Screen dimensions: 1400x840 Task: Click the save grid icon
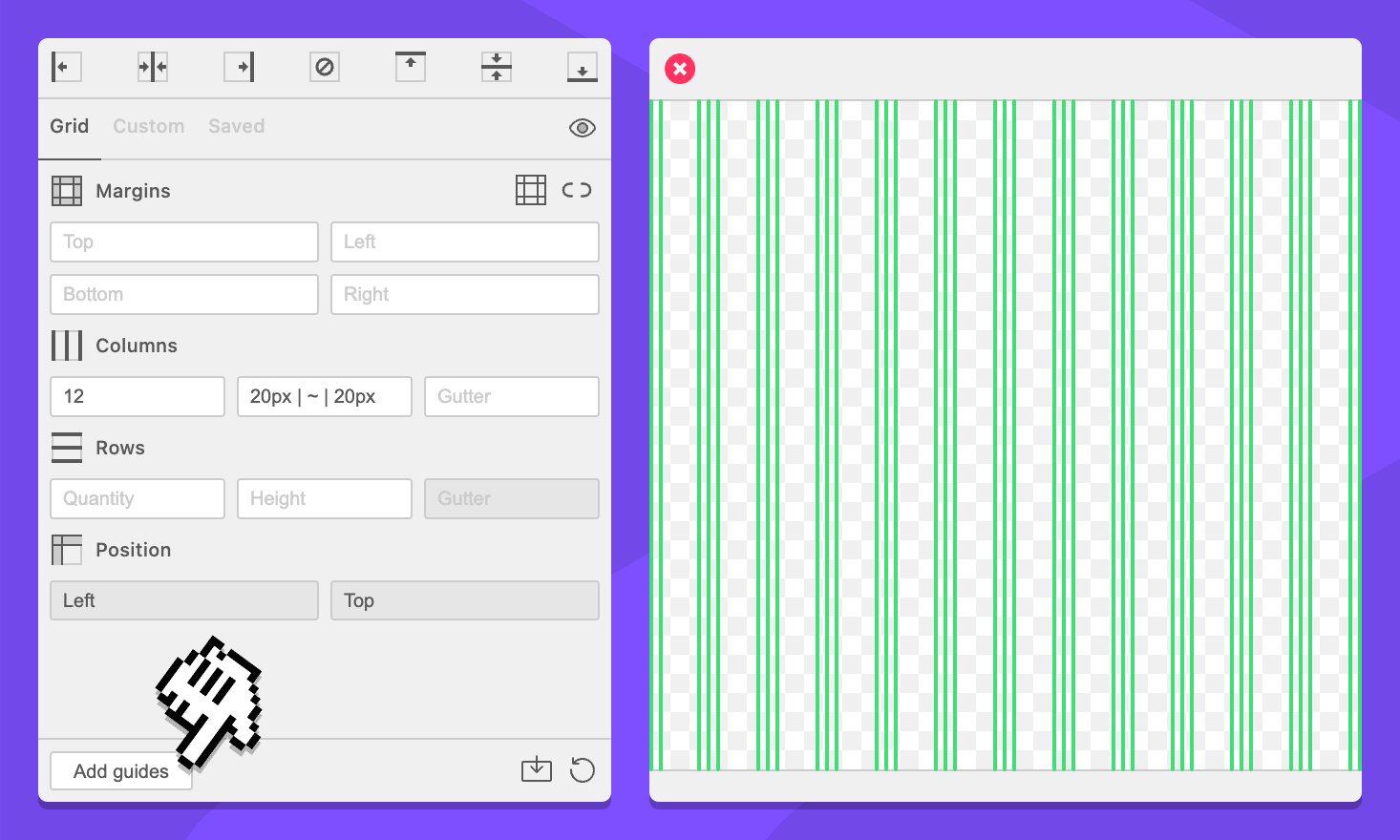(x=537, y=769)
